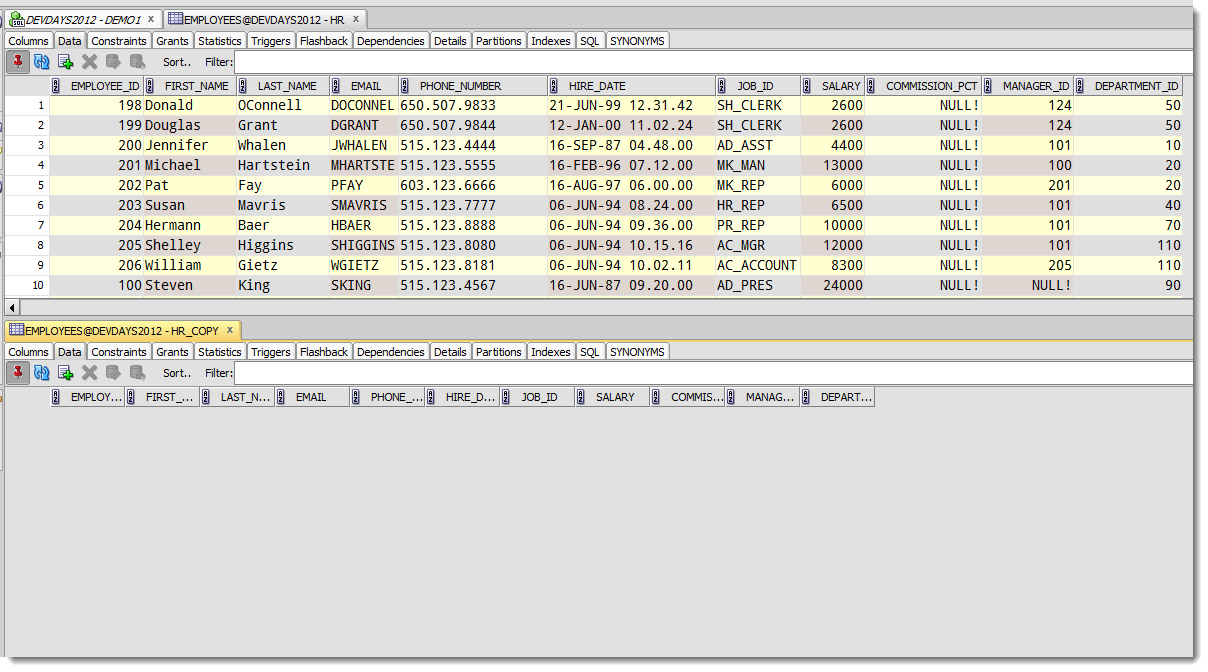Switch to the SQL tab
This screenshot has height=672, width=1208.
click(589, 40)
